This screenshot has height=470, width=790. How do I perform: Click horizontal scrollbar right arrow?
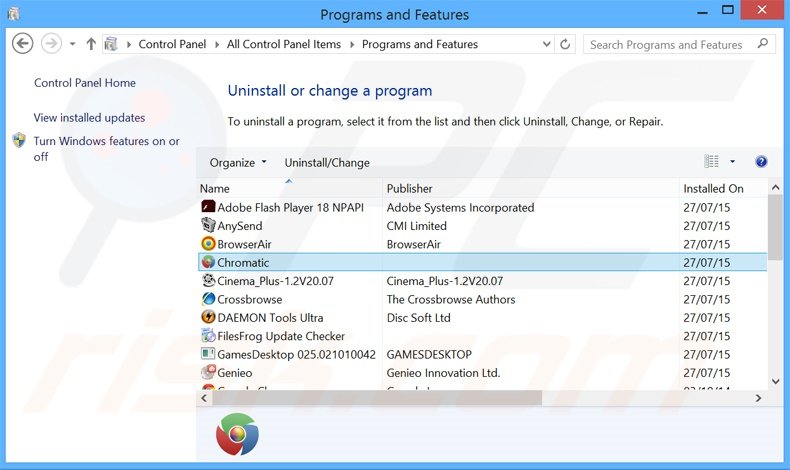758,398
